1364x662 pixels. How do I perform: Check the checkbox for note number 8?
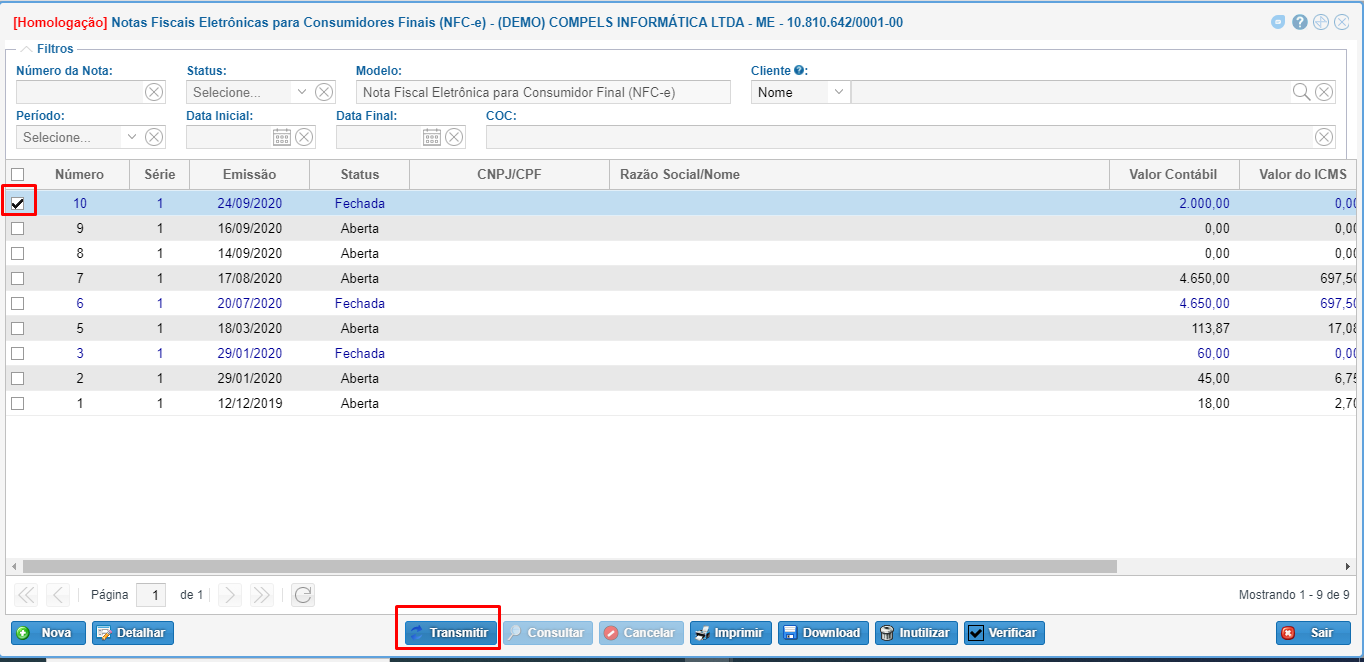18,253
